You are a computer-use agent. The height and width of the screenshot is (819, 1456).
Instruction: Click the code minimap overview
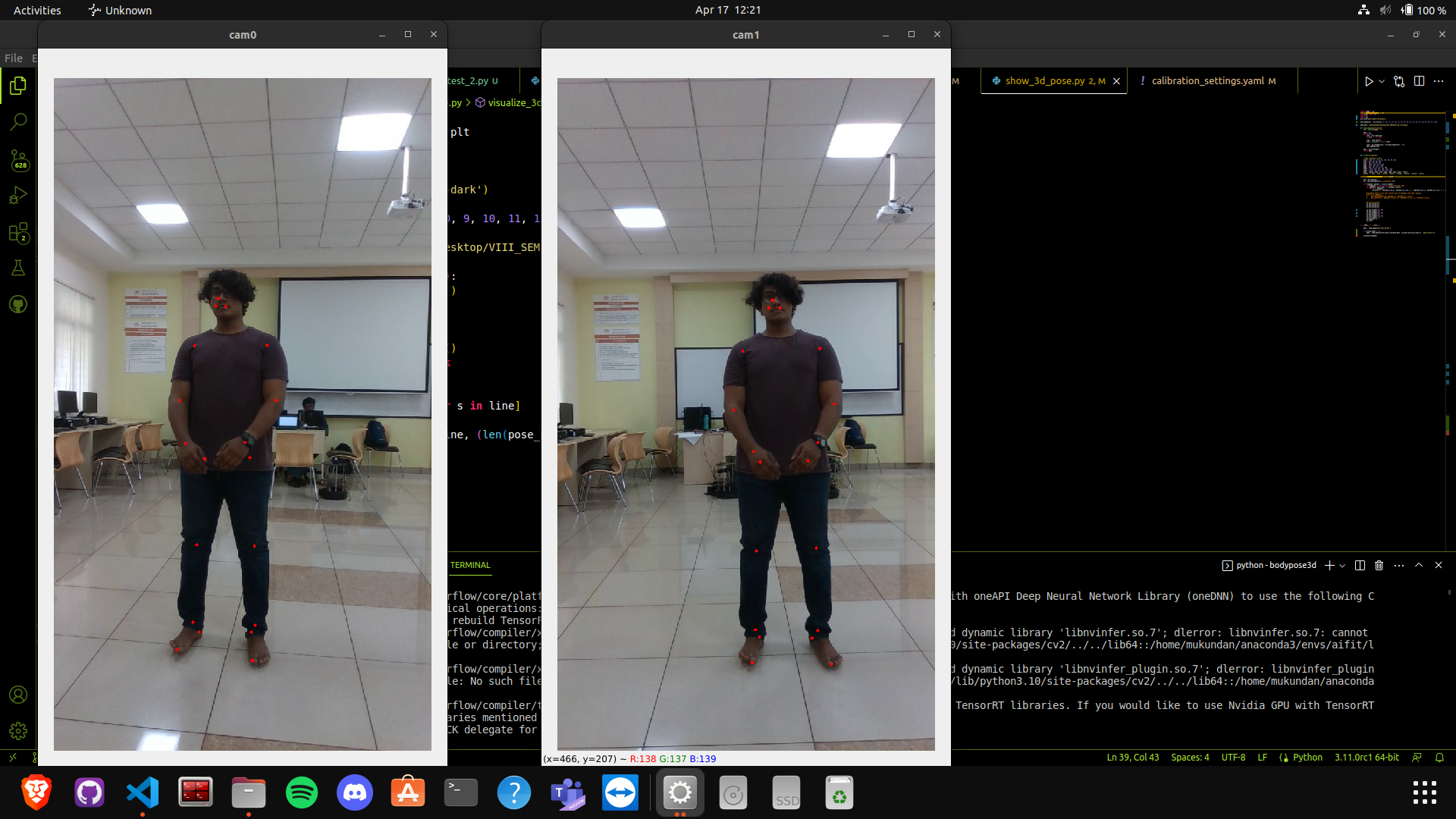click(1399, 174)
